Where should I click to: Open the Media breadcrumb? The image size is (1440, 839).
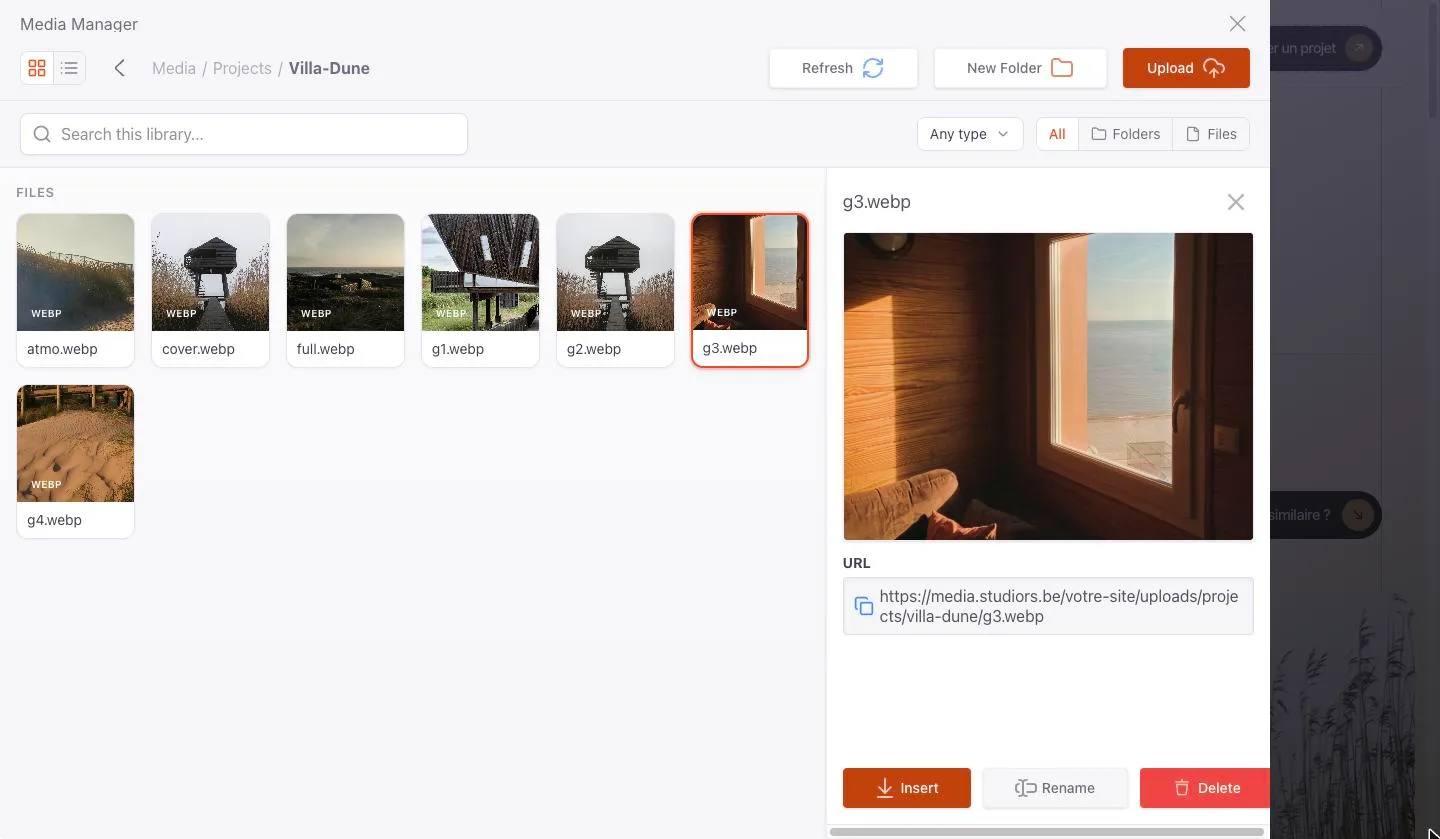(174, 68)
